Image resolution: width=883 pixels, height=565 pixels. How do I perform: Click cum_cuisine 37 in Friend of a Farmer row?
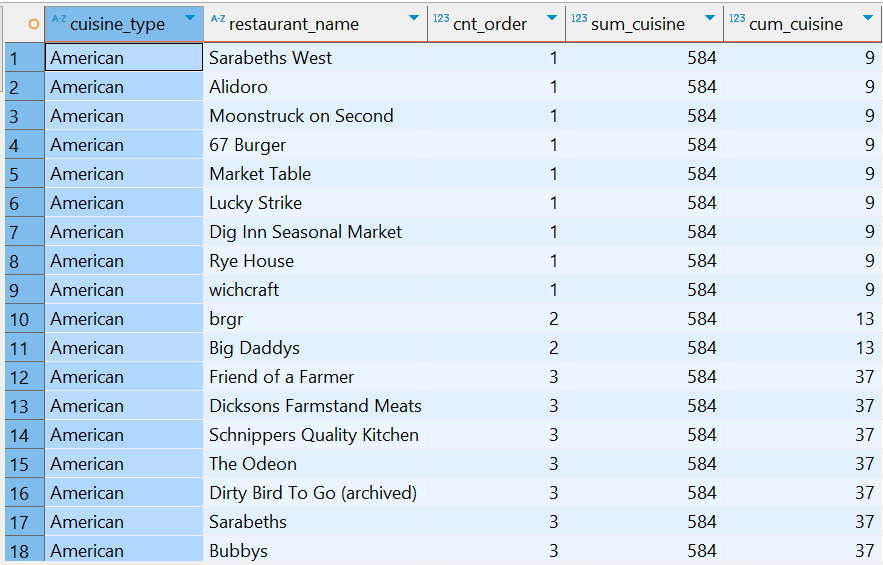(x=802, y=377)
